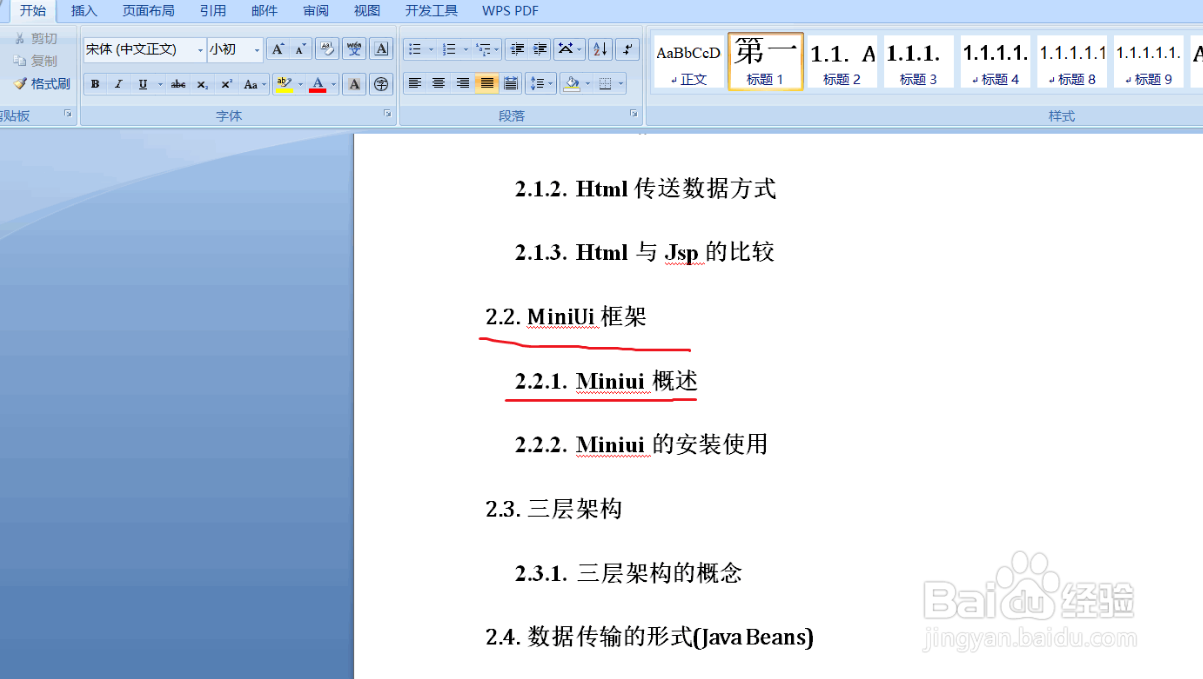This screenshot has width=1203, height=679.
Task: Apply strikethrough formatting
Action: click(x=178, y=84)
